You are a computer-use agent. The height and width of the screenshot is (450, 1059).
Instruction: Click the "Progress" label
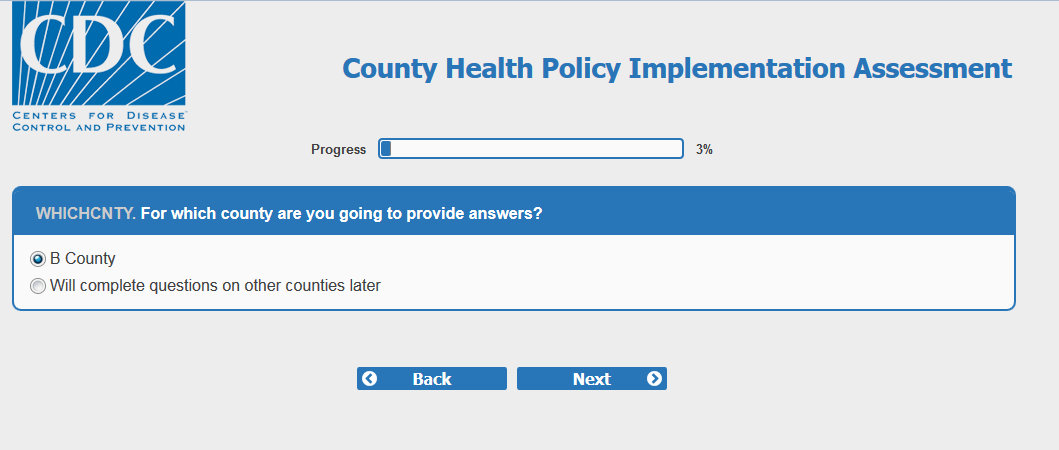338,150
